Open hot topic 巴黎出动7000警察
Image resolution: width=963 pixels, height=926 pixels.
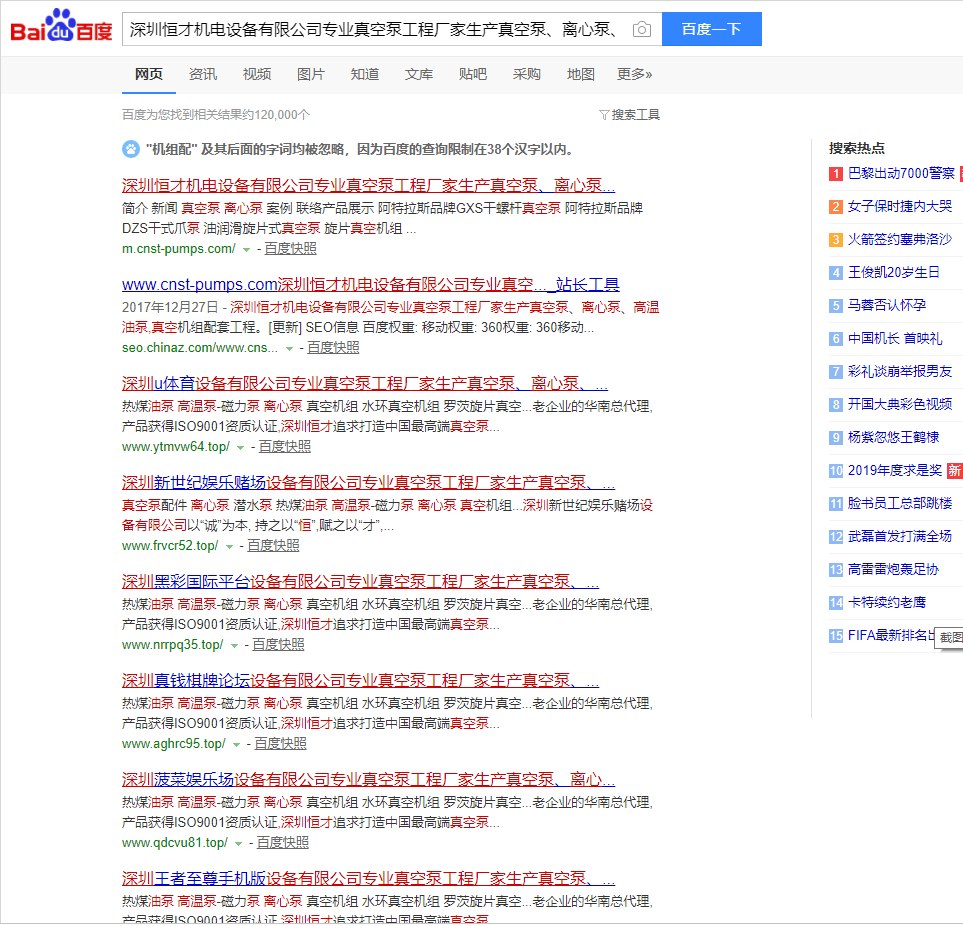[901, 173]
